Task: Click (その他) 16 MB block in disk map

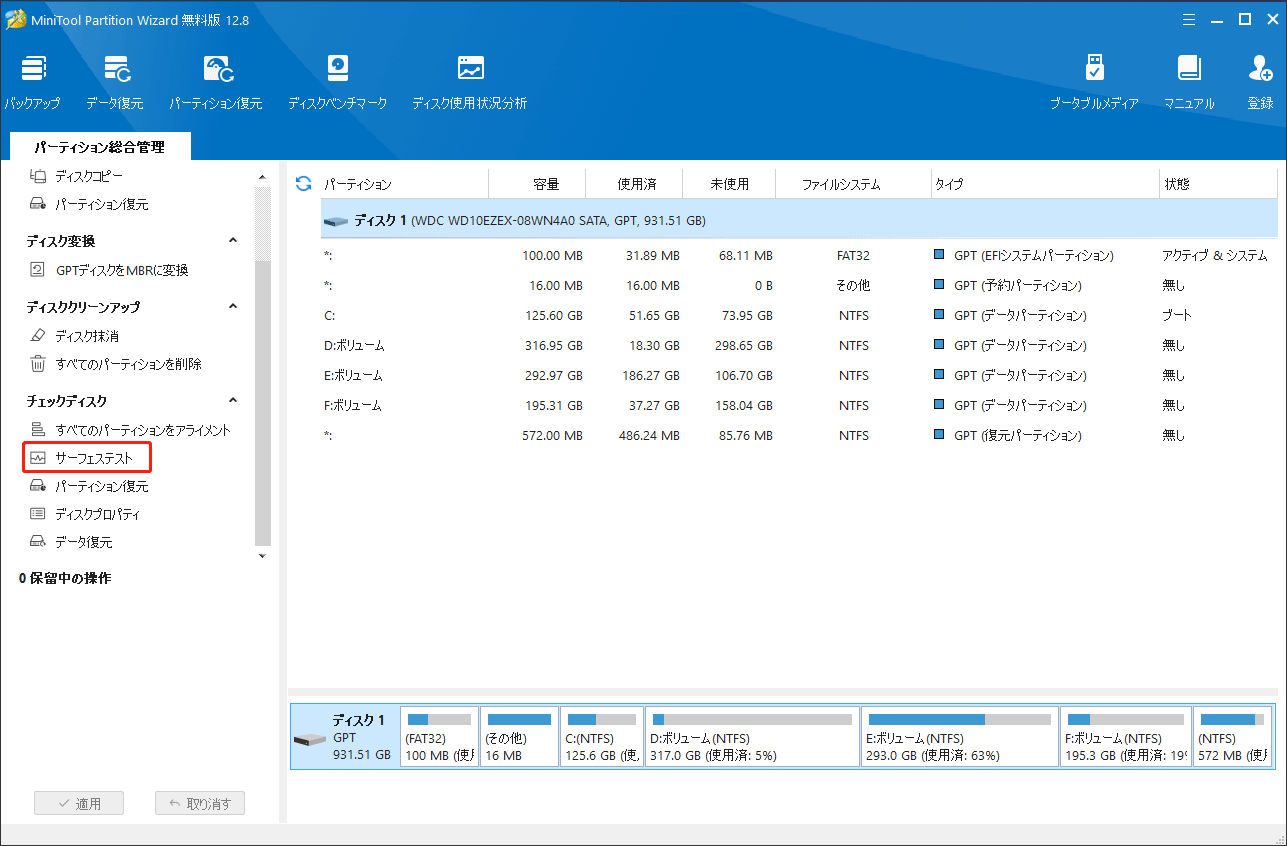Action: [519, 737]
